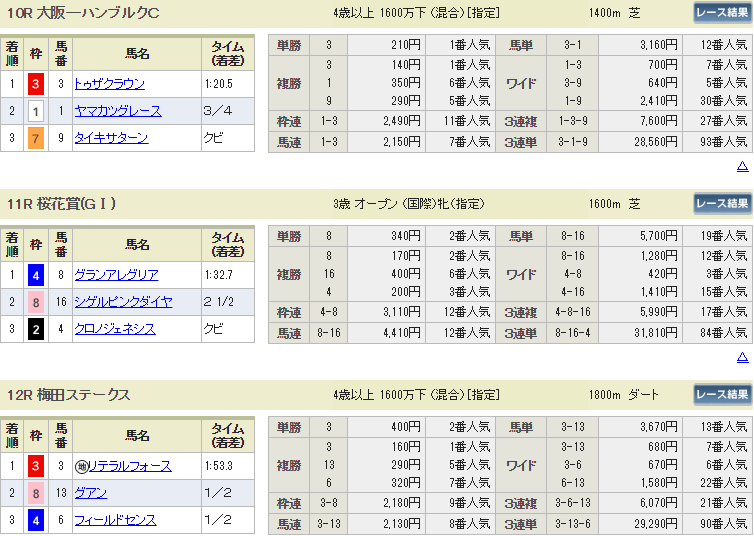The height and width of the screenshot is (536, 754).
Task: Click the back-to-top triangle below 11R table
Action: (x=742, y=357)
